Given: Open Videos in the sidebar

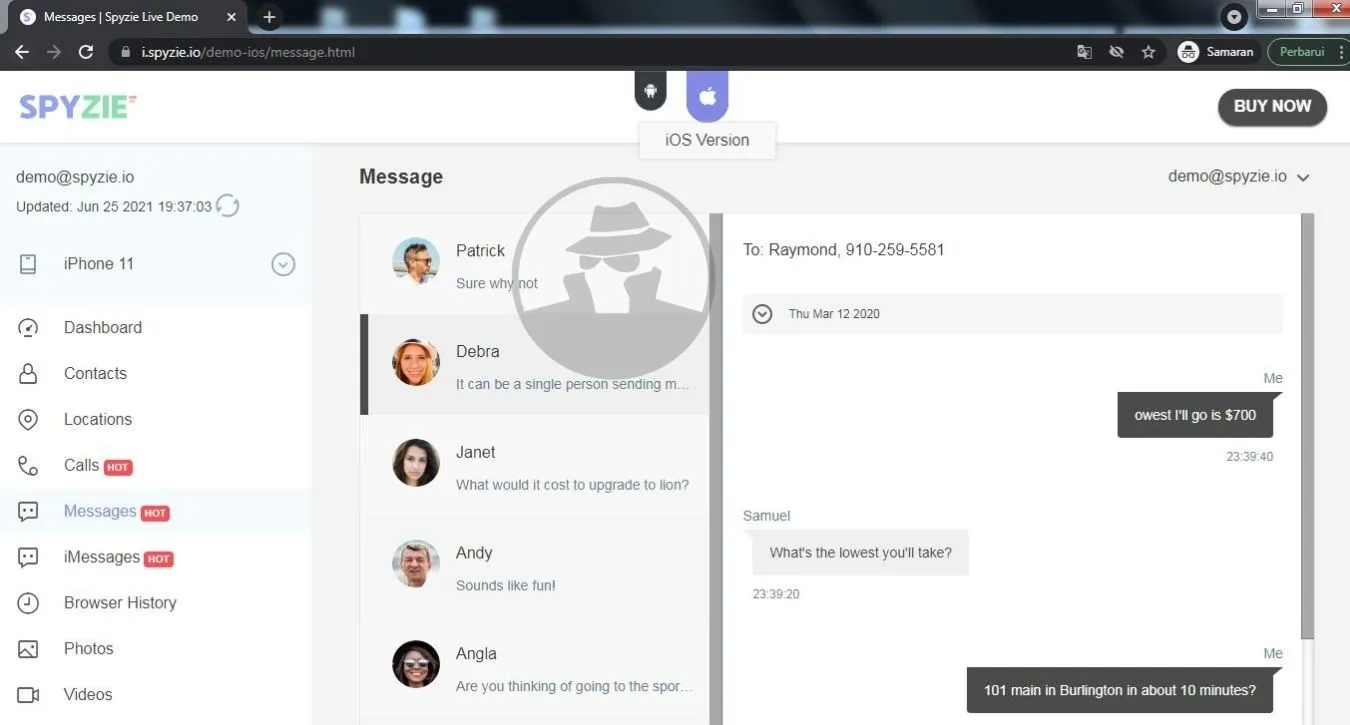Looking at the screenshot, I should [x=88, y=695].
